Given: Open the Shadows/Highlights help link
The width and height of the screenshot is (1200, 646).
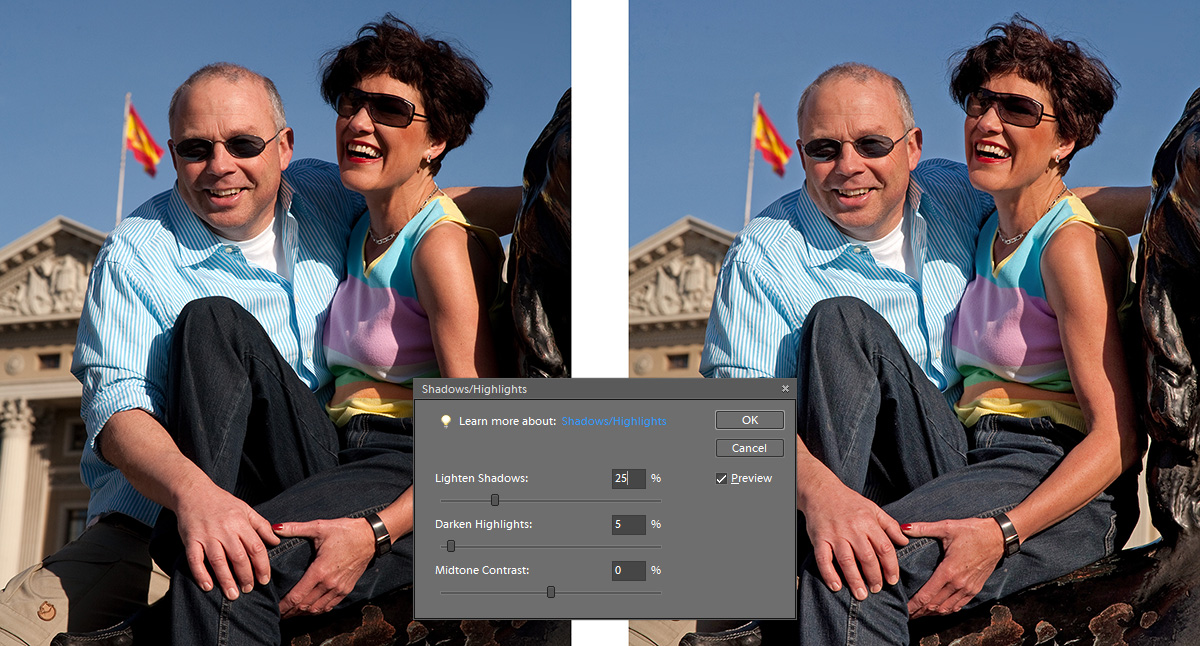Looking at the screenshot, I should [613, 422].
